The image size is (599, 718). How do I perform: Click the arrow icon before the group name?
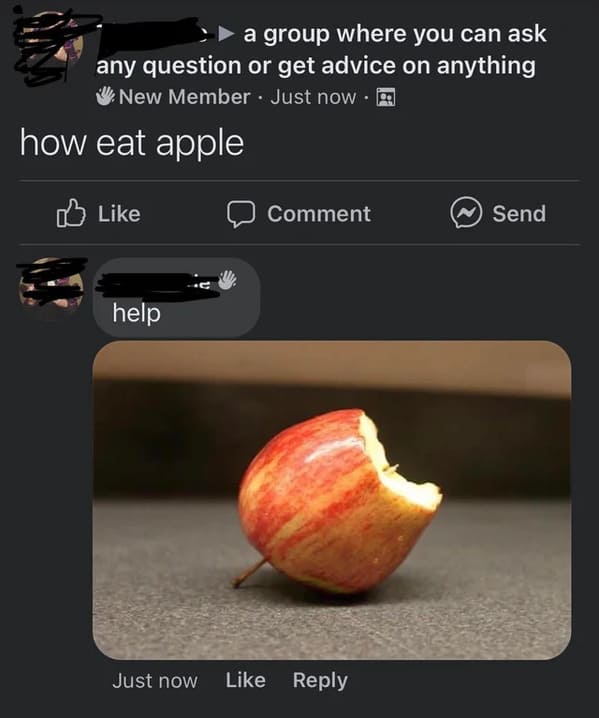(226, 33)
